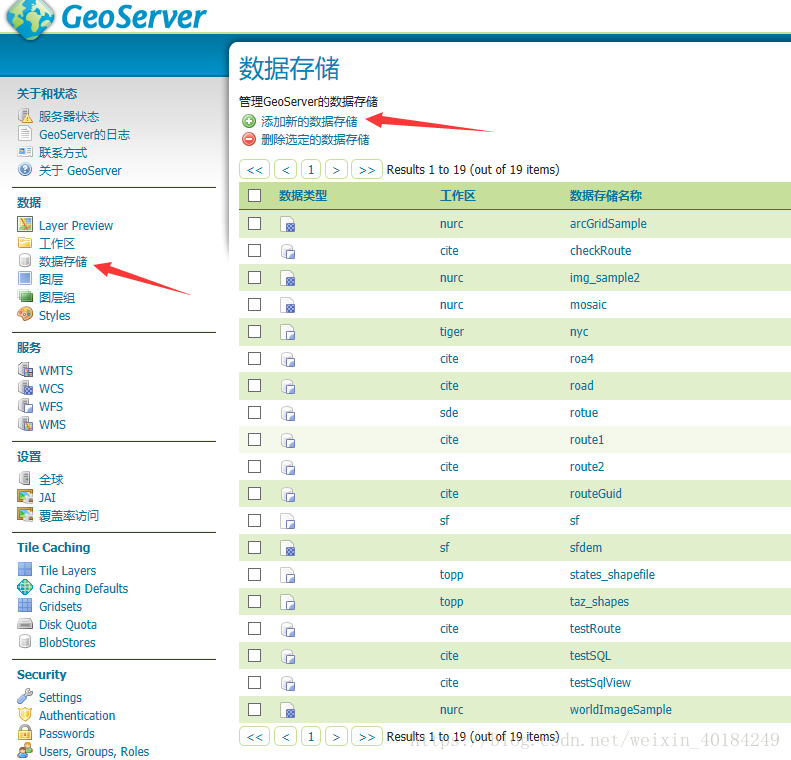Click the Authentication shield icon

click(25, 715)
